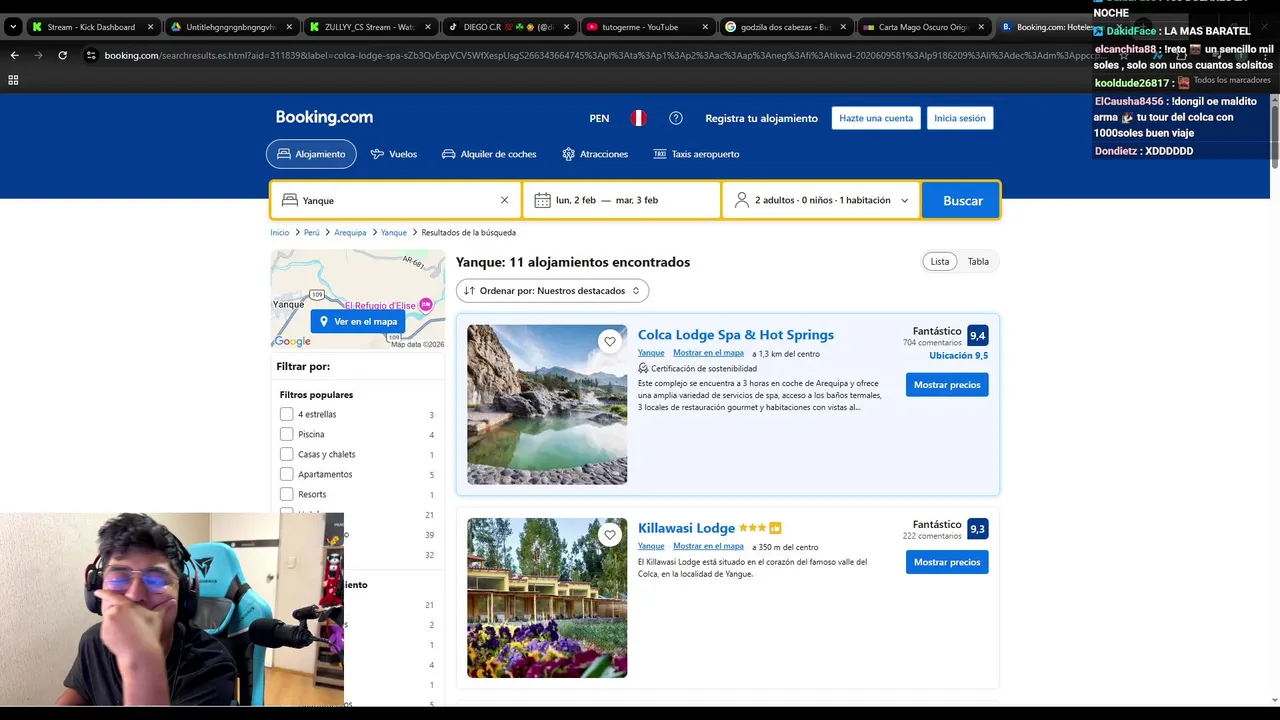Click Killawasi Lodge 9,3 score badge
The height and width of the screenshot is (720, 1280).
[x=978, y=529]
